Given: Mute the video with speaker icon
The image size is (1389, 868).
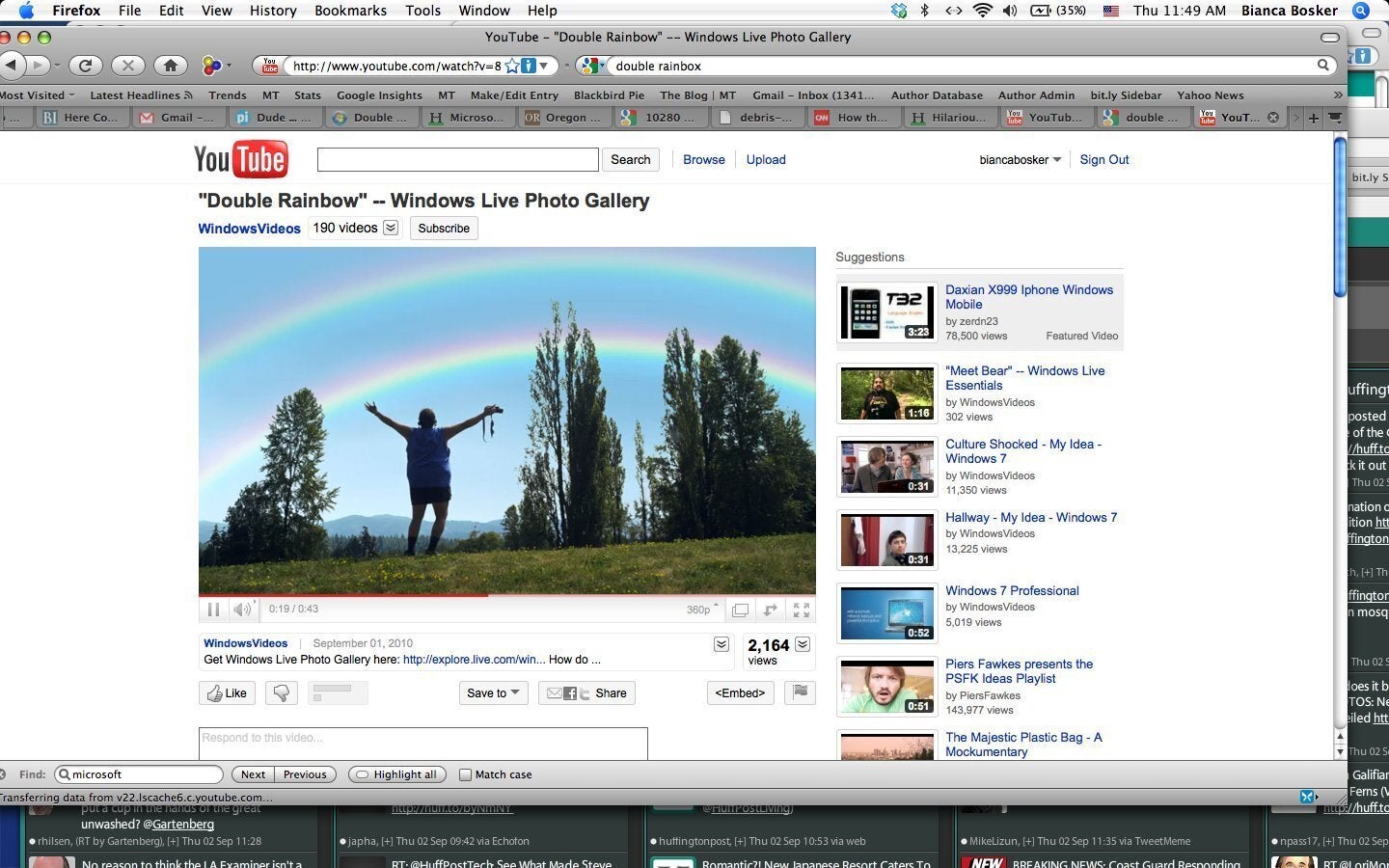Looking at the screenshot, I should pos(242,610).
